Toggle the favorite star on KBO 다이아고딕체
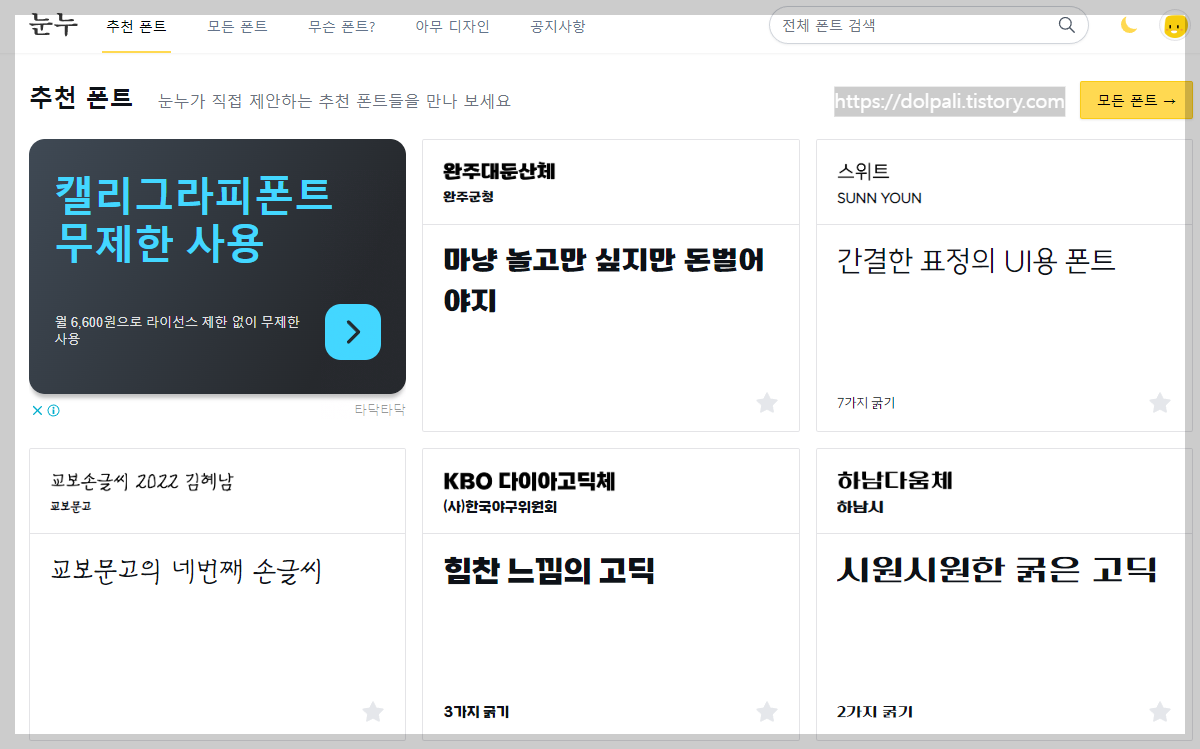This screenshot has width=1200, height=749. click(767, 713)
